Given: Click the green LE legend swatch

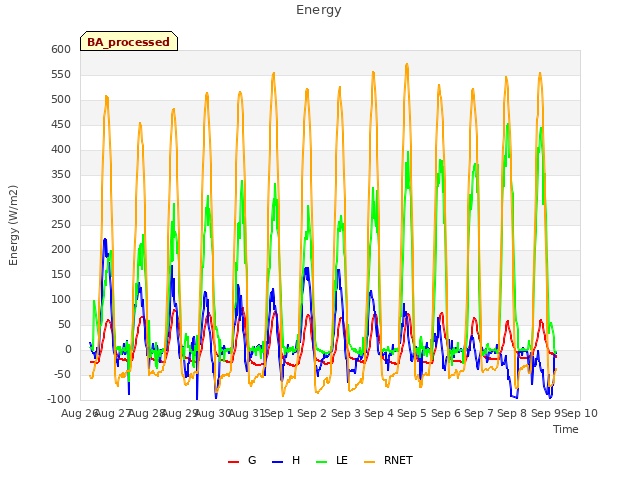Looking at the screenshot, I should [x=322, y=461].
